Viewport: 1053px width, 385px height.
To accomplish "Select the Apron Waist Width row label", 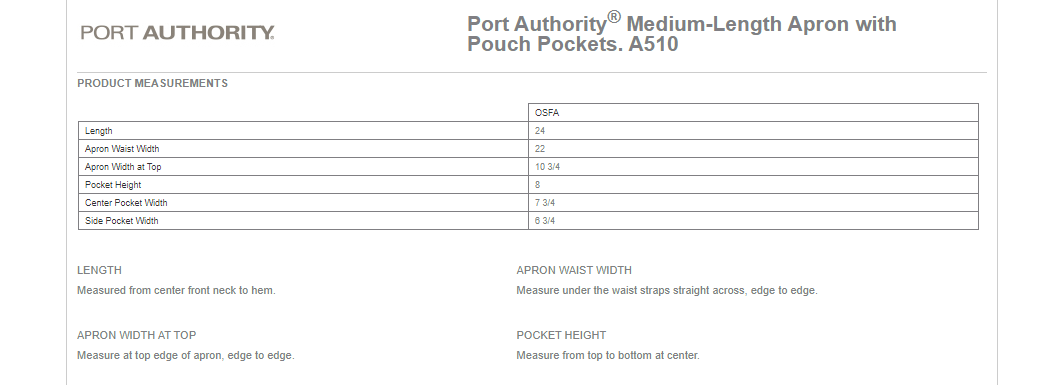I will click(122, 149).
